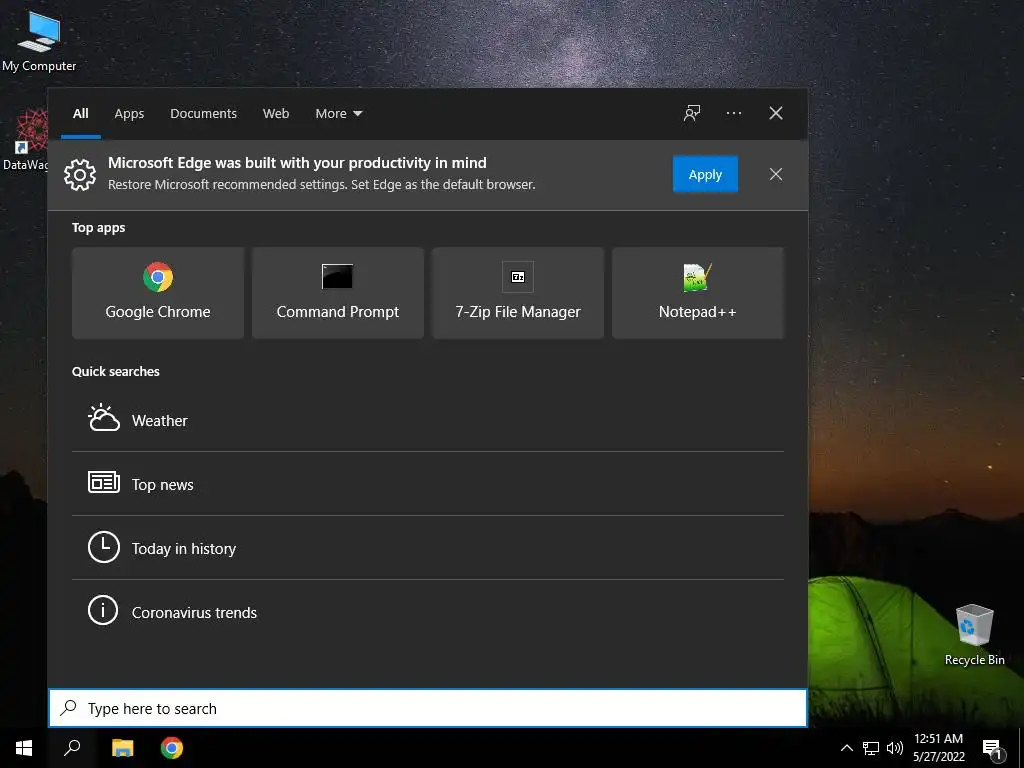Click the taskbar search magnifier icon

click(72, 748)
